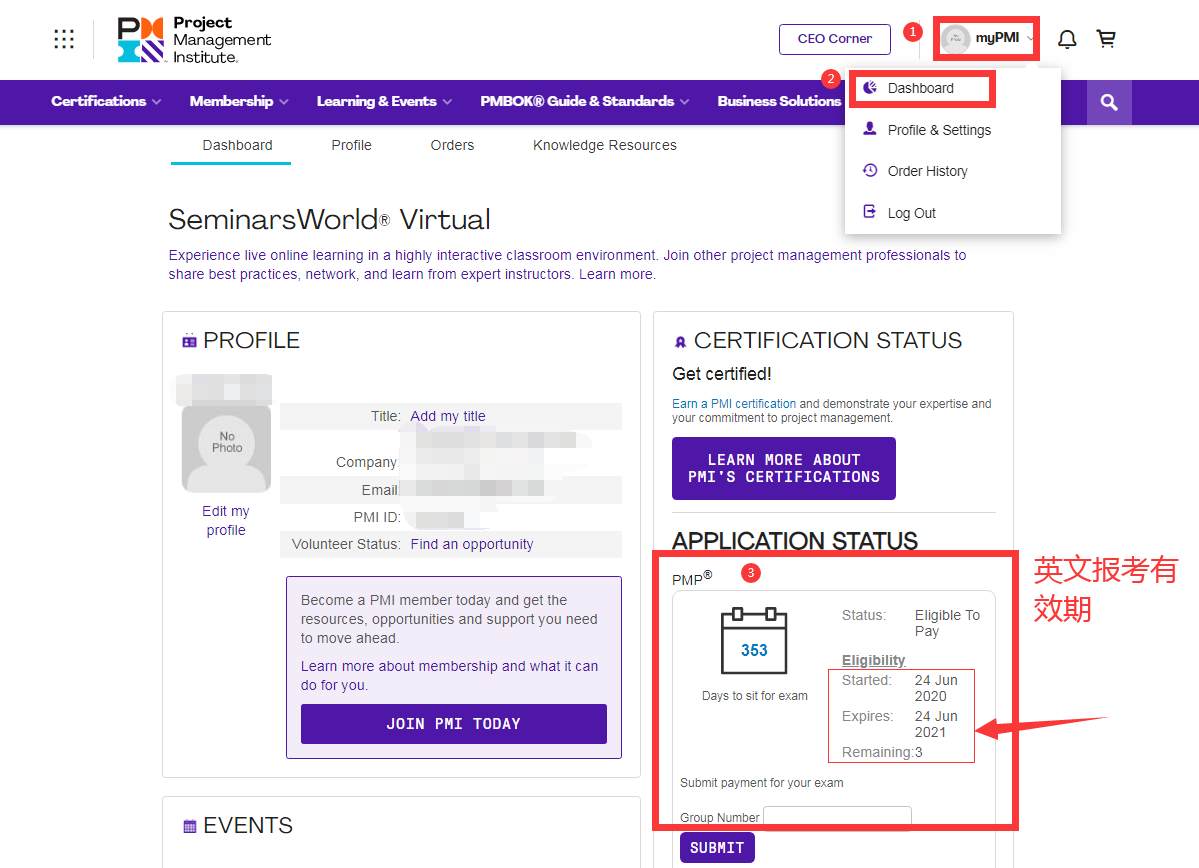This screenshot has height=868, width=1199.
Task: Open the notifications bell icon
Action: 1067,39
